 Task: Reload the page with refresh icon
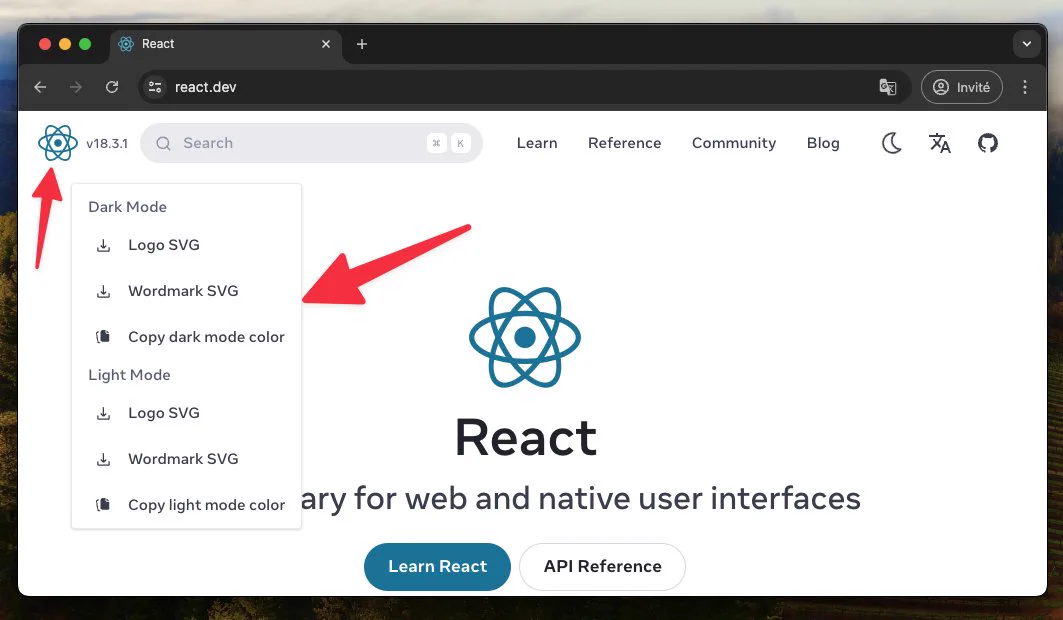coord(112,87)
